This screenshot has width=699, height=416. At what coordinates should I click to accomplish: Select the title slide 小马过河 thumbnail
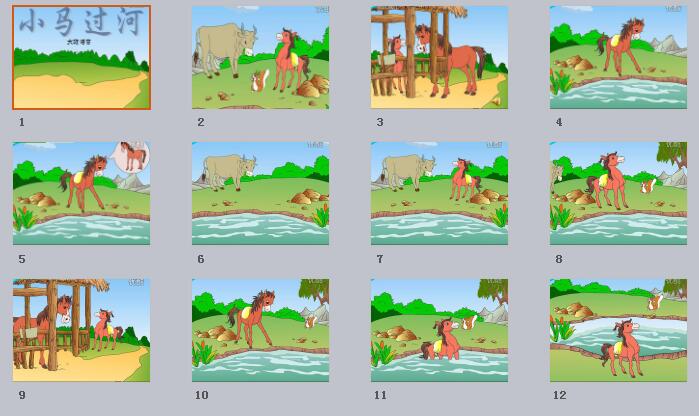pos(82,58)
